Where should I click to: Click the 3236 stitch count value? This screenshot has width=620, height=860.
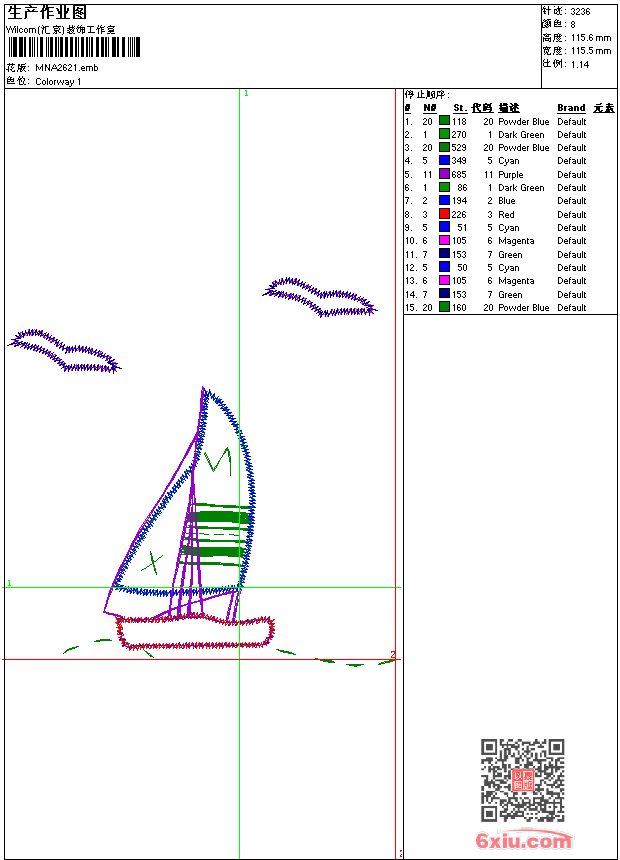pos(580,11)
